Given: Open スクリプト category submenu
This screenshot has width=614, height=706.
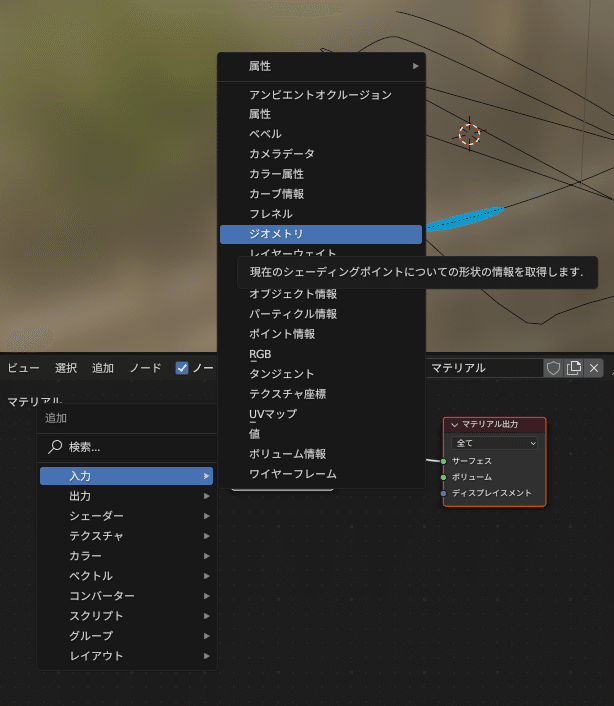Looking at the screenshot, I should point(126,616).
